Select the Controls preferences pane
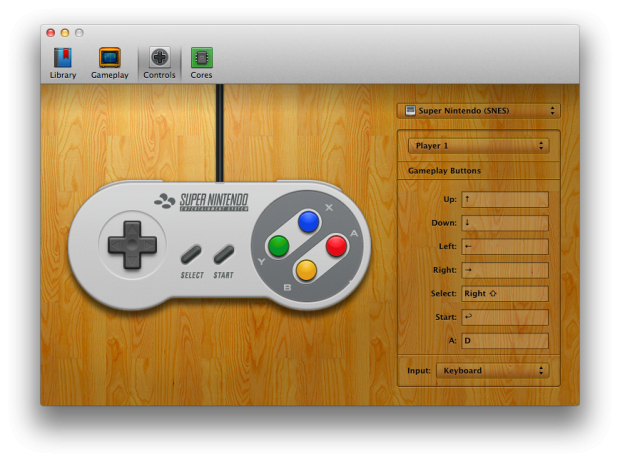The image size is (620, 462). pyautogui.click(x=159, y=63)
